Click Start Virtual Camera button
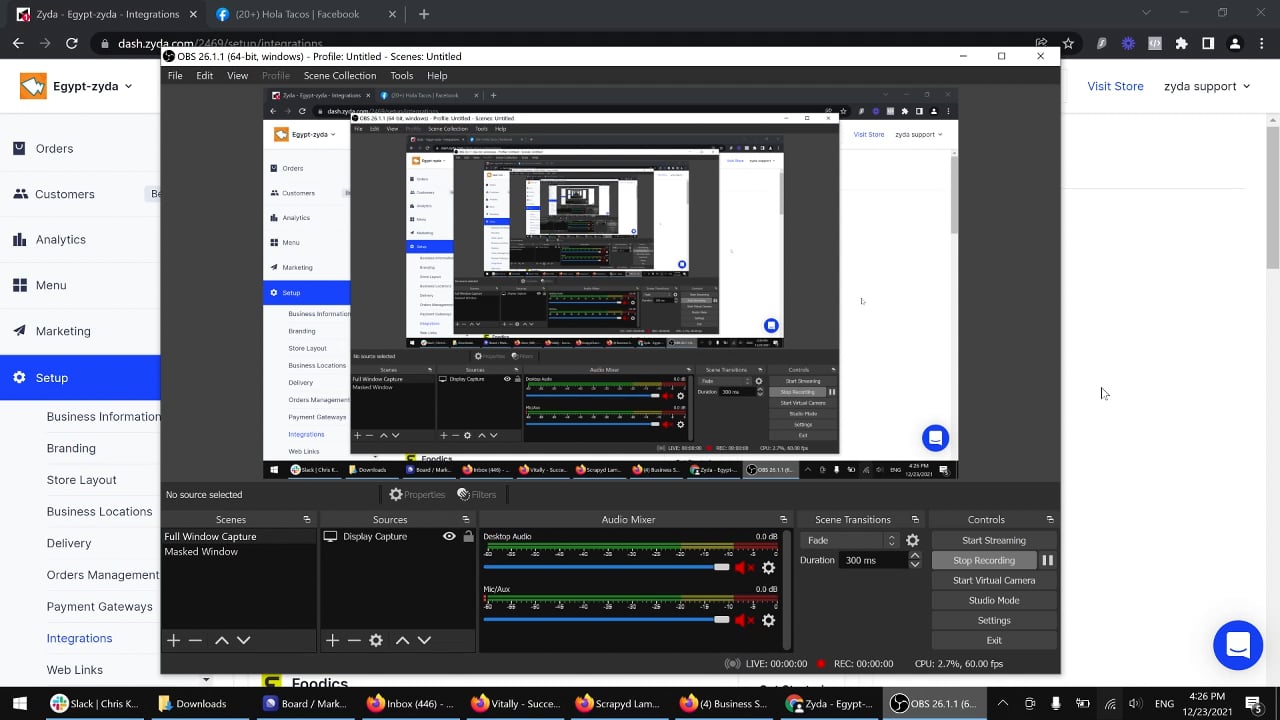This screenshot has height=720, width=1280. point(994,580)
